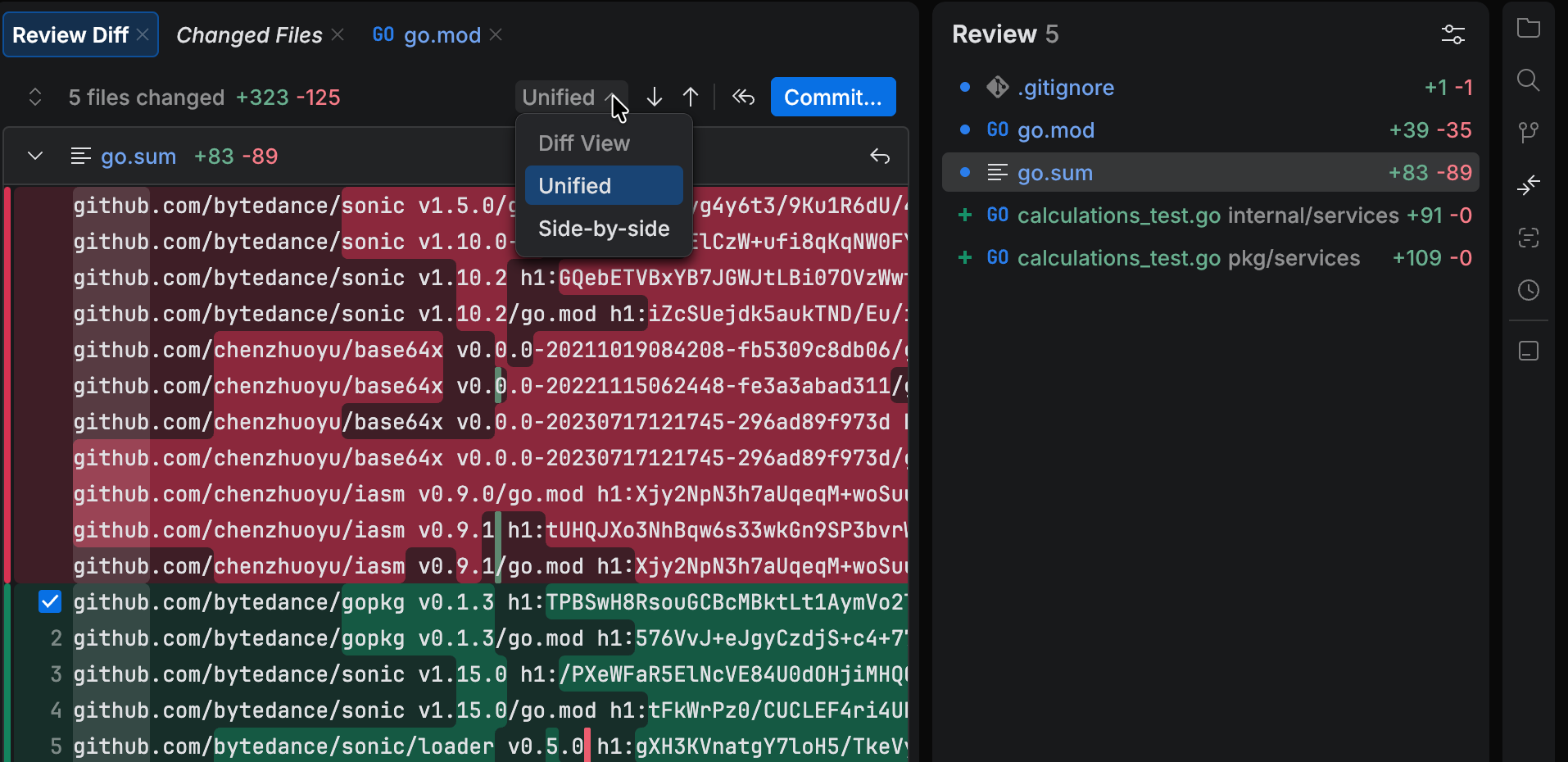Close the Review Diff tab

coord(143,34)
